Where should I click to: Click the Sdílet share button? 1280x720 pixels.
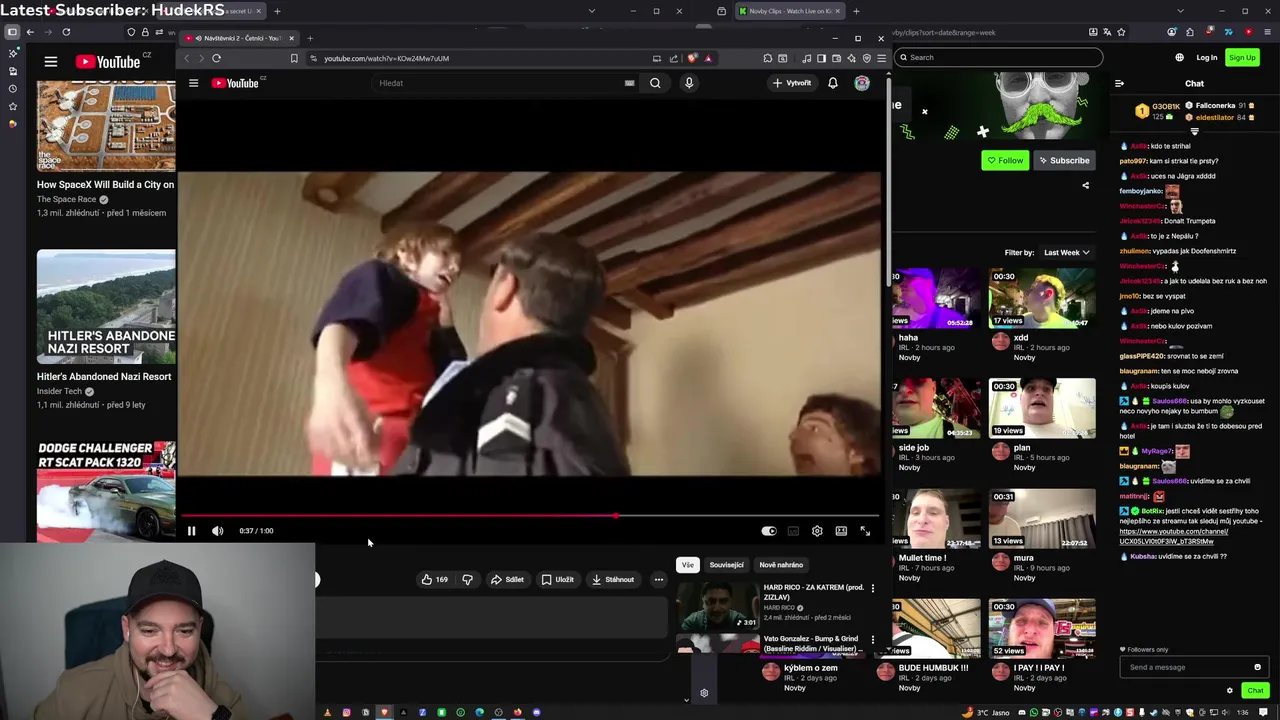click(507, 579)
